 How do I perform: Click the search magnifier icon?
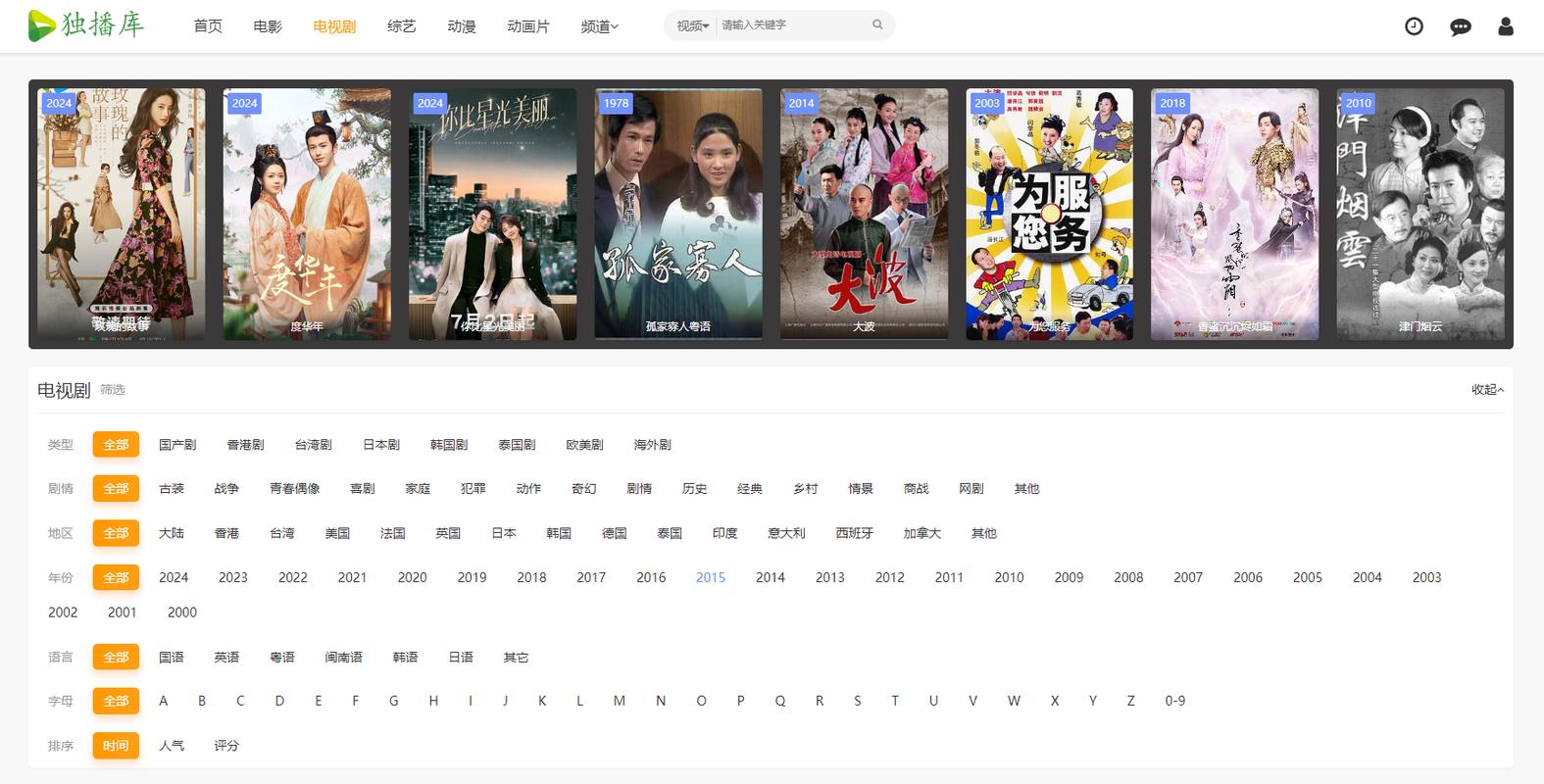pos(877,25)
